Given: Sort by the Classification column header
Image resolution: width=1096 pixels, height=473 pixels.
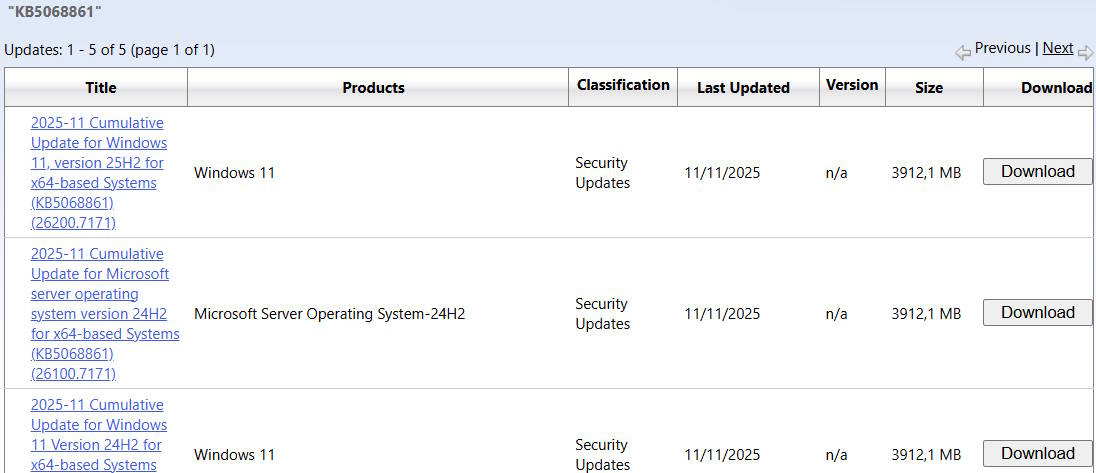Looking at the screenshot, I should [623, 86].
